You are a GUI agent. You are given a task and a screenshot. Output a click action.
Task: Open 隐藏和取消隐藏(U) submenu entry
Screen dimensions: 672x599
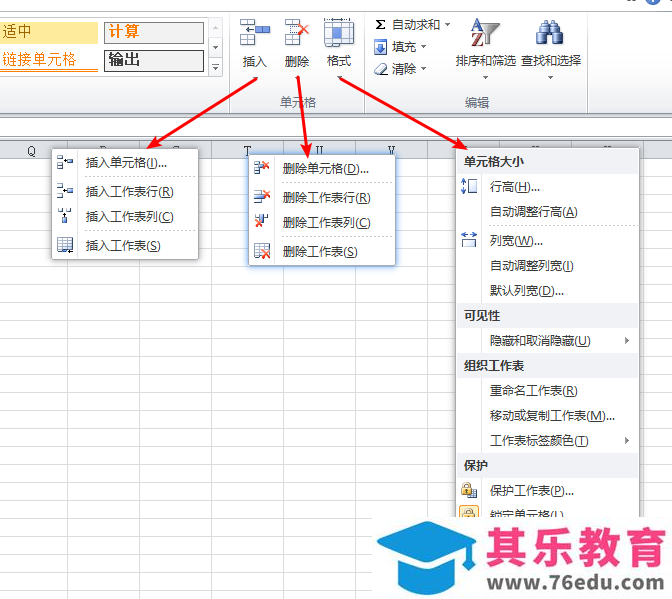point(548,341)
